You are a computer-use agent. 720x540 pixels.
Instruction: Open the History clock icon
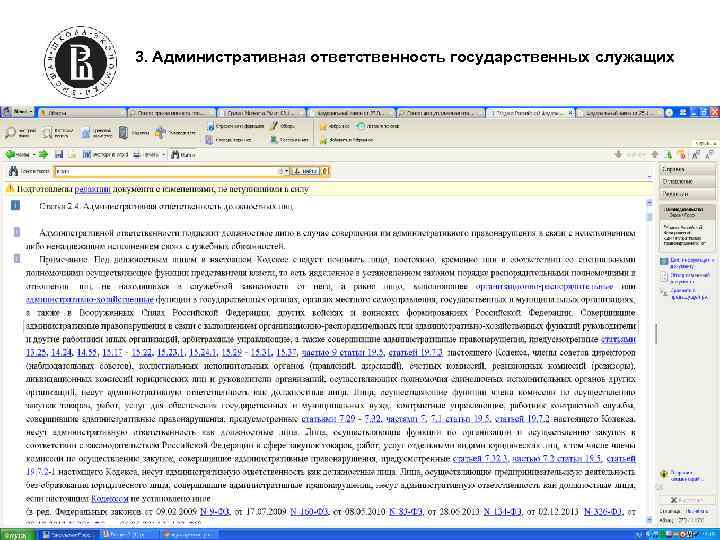point(360,125)
